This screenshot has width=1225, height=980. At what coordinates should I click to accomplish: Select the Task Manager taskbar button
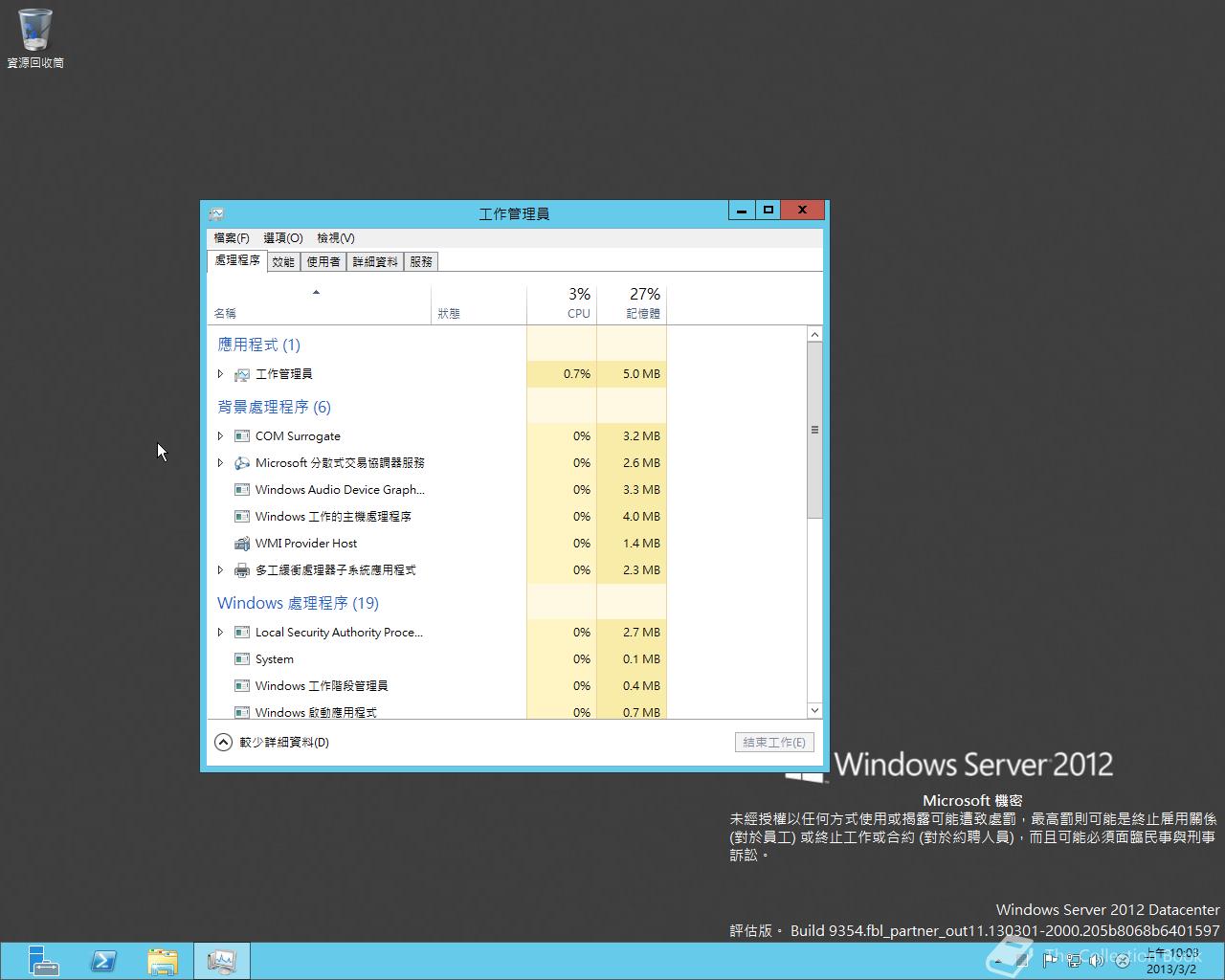(x=222, y=960)
